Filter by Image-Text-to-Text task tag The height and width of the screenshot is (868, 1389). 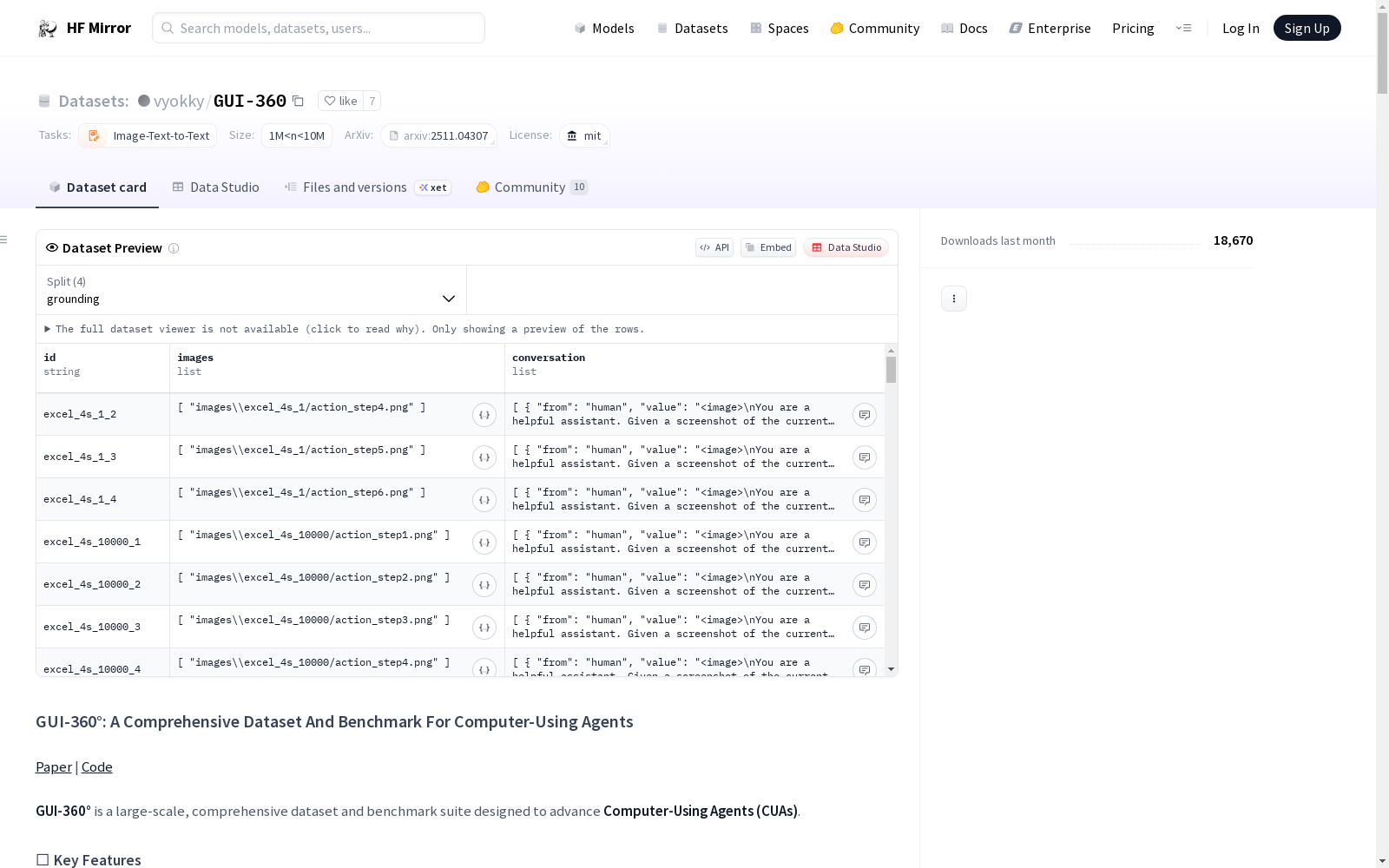point(148,135)
